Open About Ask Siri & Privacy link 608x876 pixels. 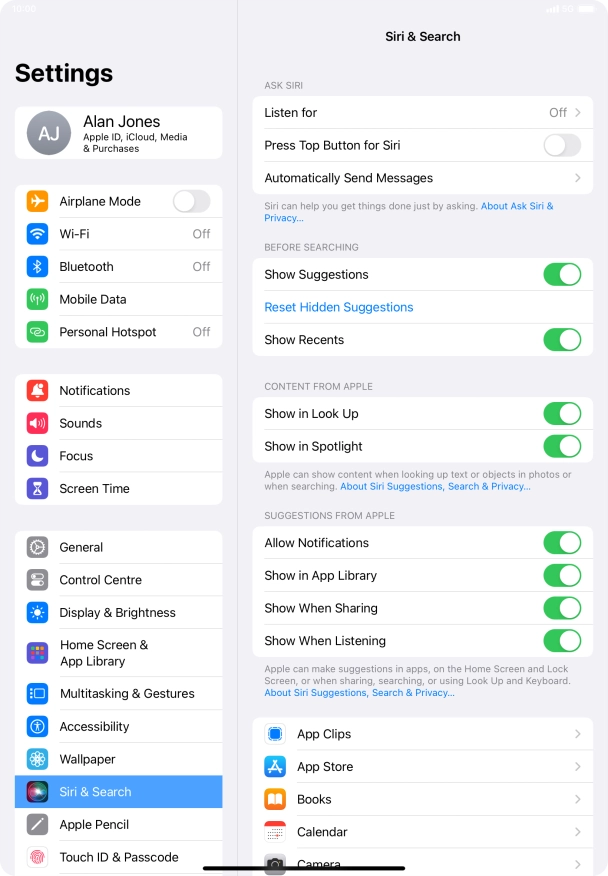point(408,212)
